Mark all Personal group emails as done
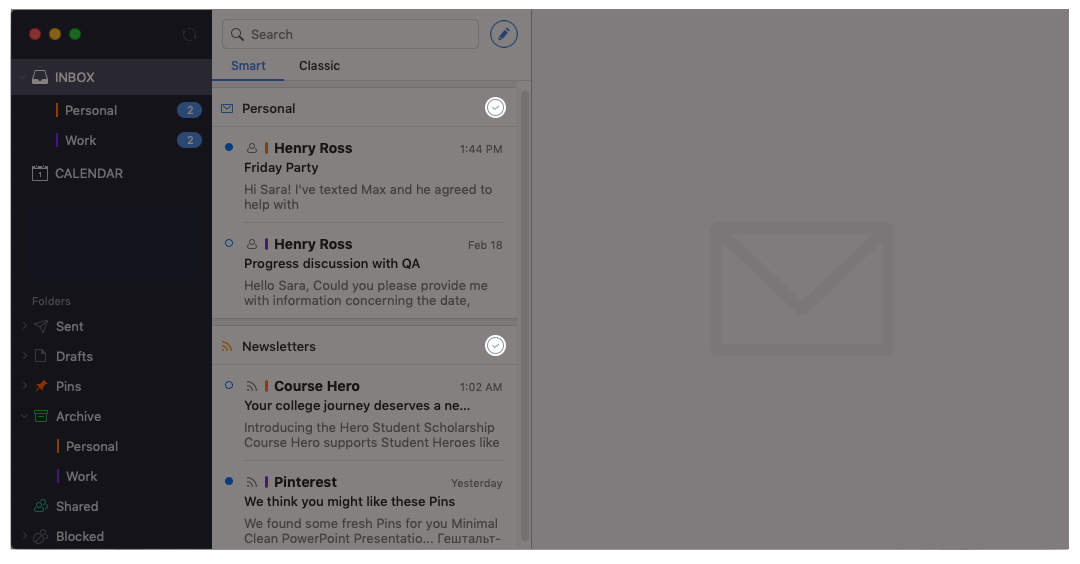 coord(495,107)
